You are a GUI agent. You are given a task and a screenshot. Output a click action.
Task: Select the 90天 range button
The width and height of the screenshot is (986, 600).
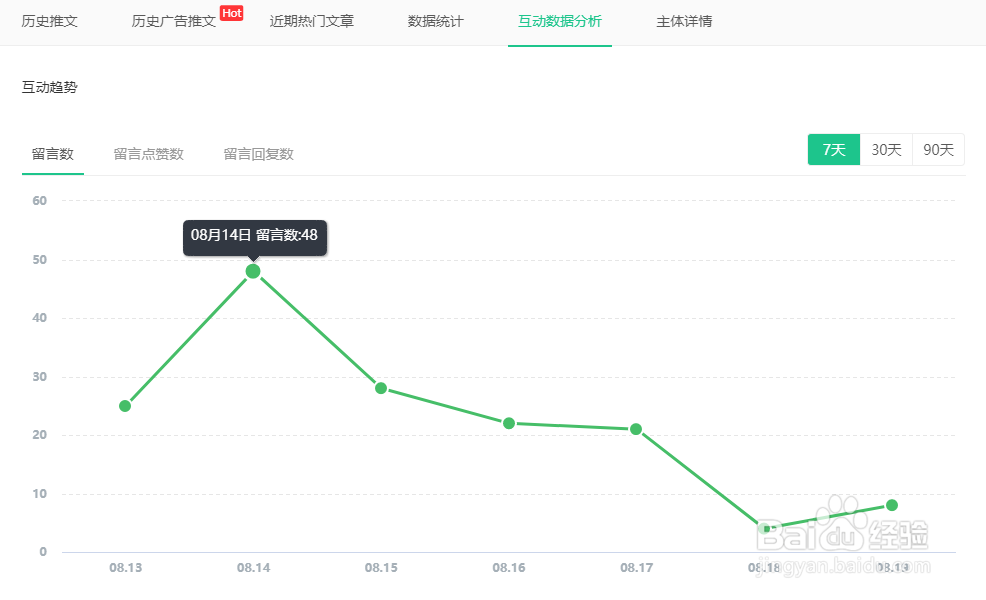(938, 150)
